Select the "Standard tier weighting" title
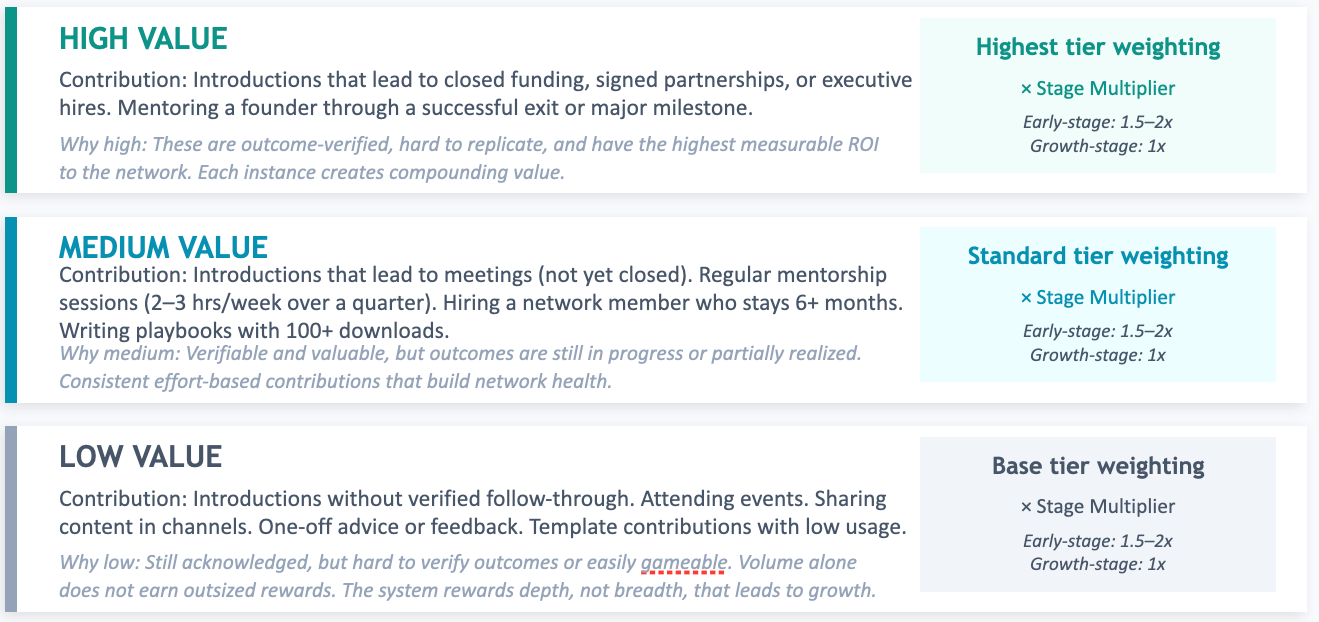Viewport: 1319px width, 622px height. (x=1097, y=256)
